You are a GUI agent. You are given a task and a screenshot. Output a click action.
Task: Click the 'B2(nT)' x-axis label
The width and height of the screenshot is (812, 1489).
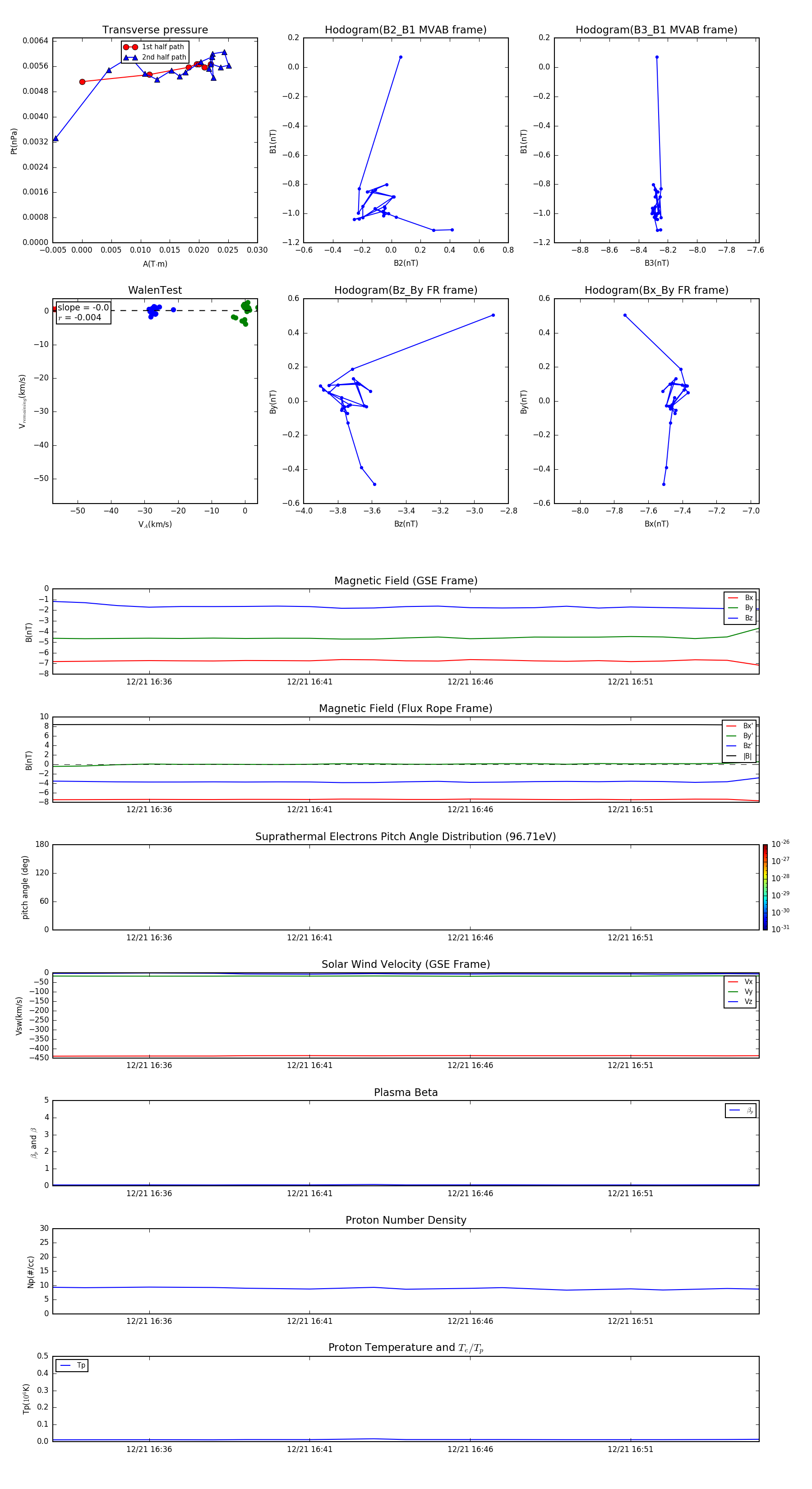point(406,264)
